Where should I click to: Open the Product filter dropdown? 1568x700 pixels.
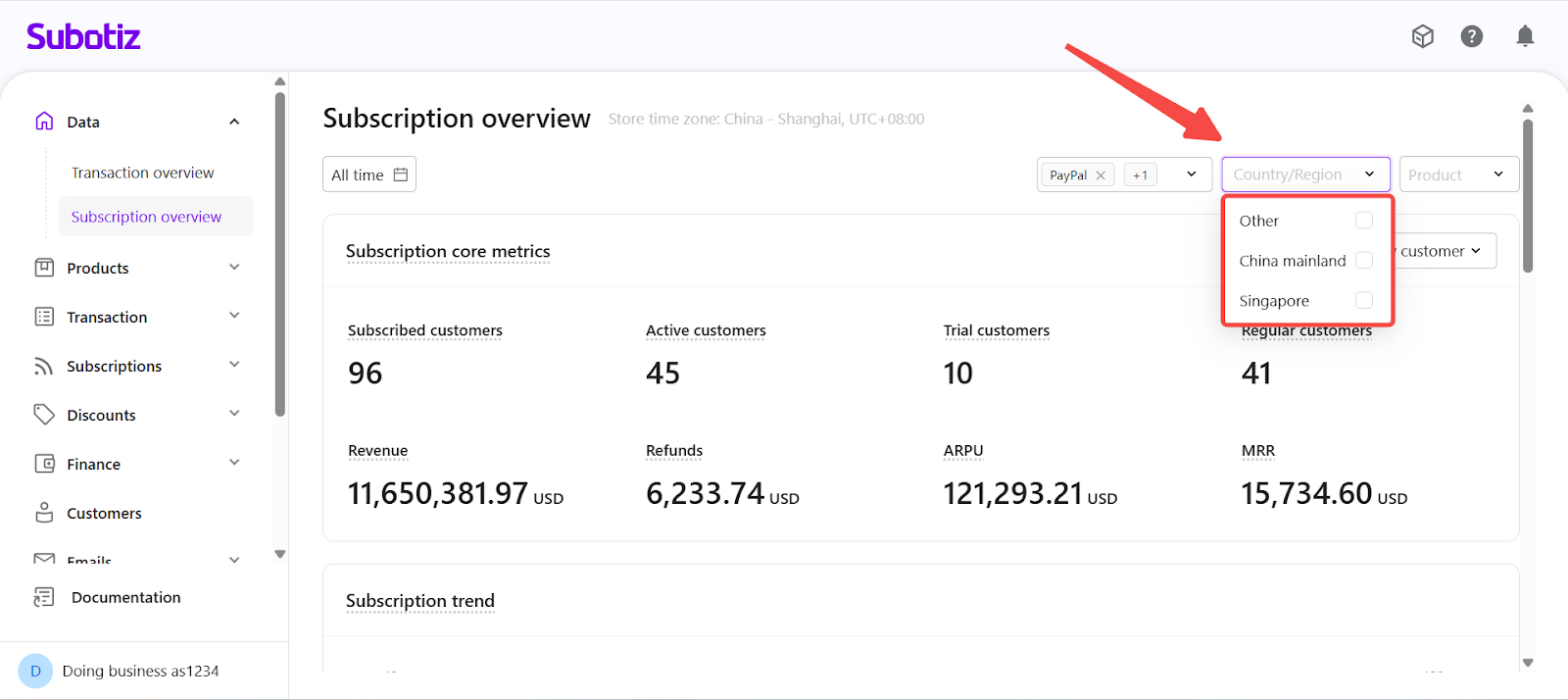tap(1458, 175)
